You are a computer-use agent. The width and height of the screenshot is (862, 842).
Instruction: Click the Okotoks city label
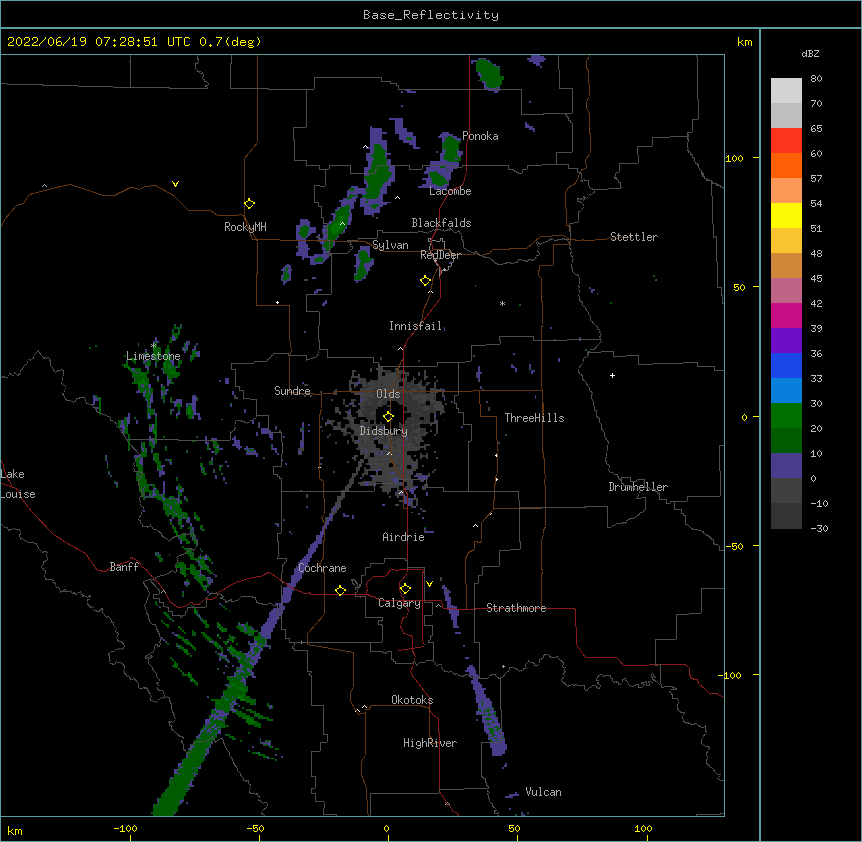412,700
